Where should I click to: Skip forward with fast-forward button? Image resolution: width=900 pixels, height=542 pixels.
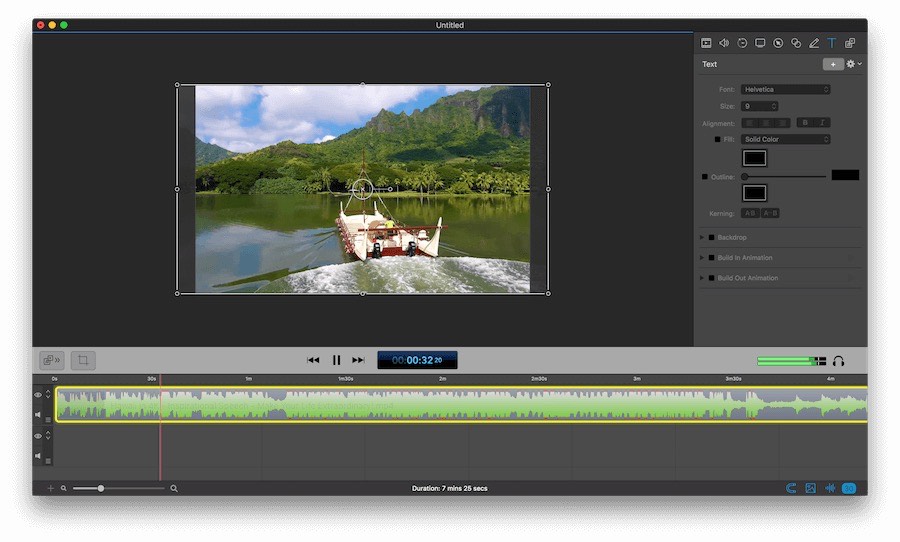click(x=358, y=360)
